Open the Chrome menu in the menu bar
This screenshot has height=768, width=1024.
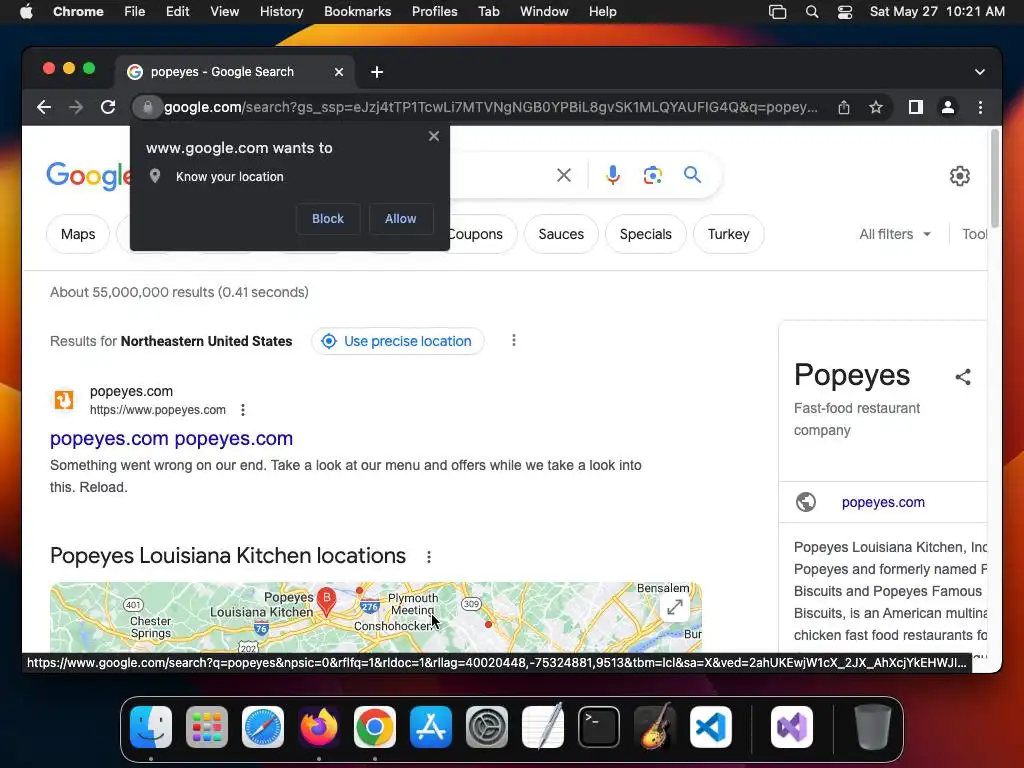tap(78, 12)
